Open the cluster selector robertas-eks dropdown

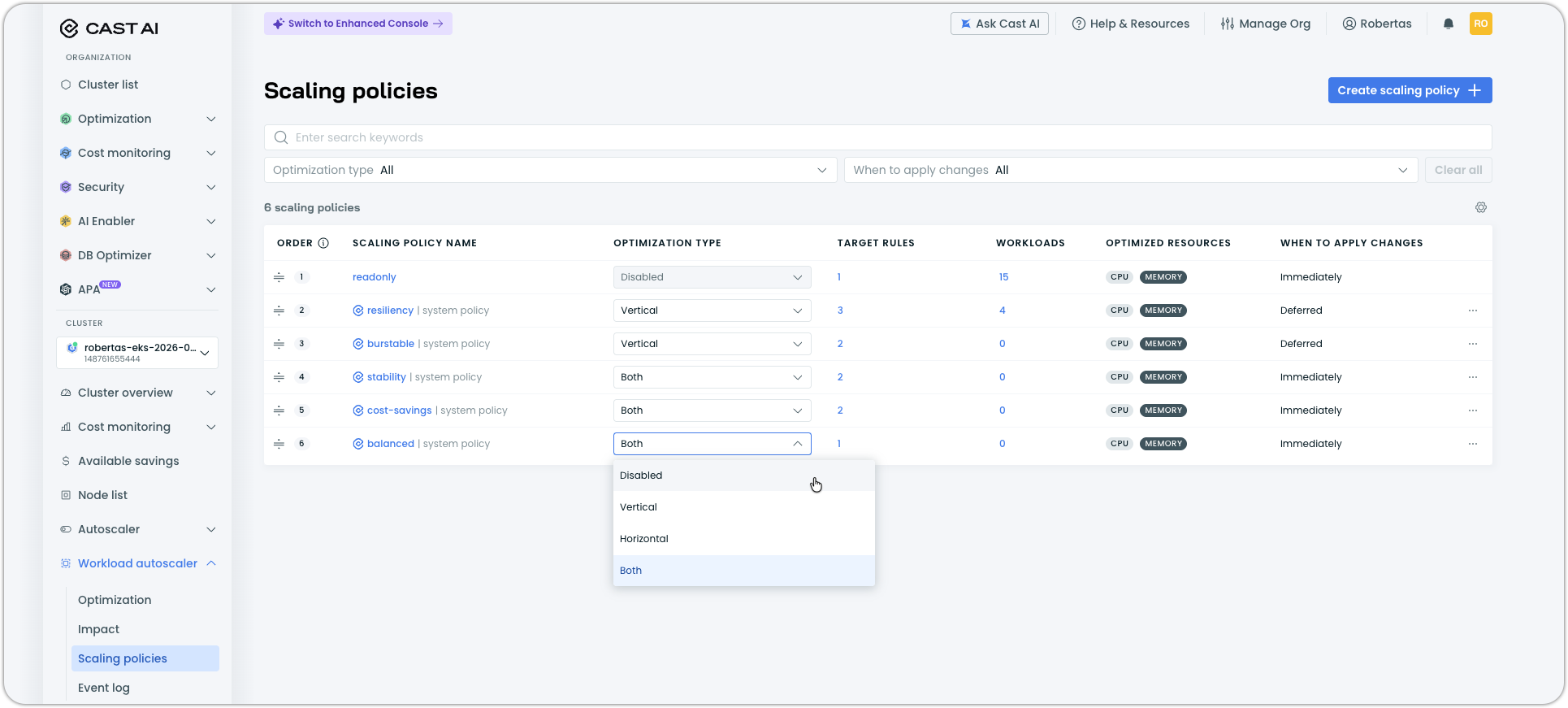(x=137, y=353)
